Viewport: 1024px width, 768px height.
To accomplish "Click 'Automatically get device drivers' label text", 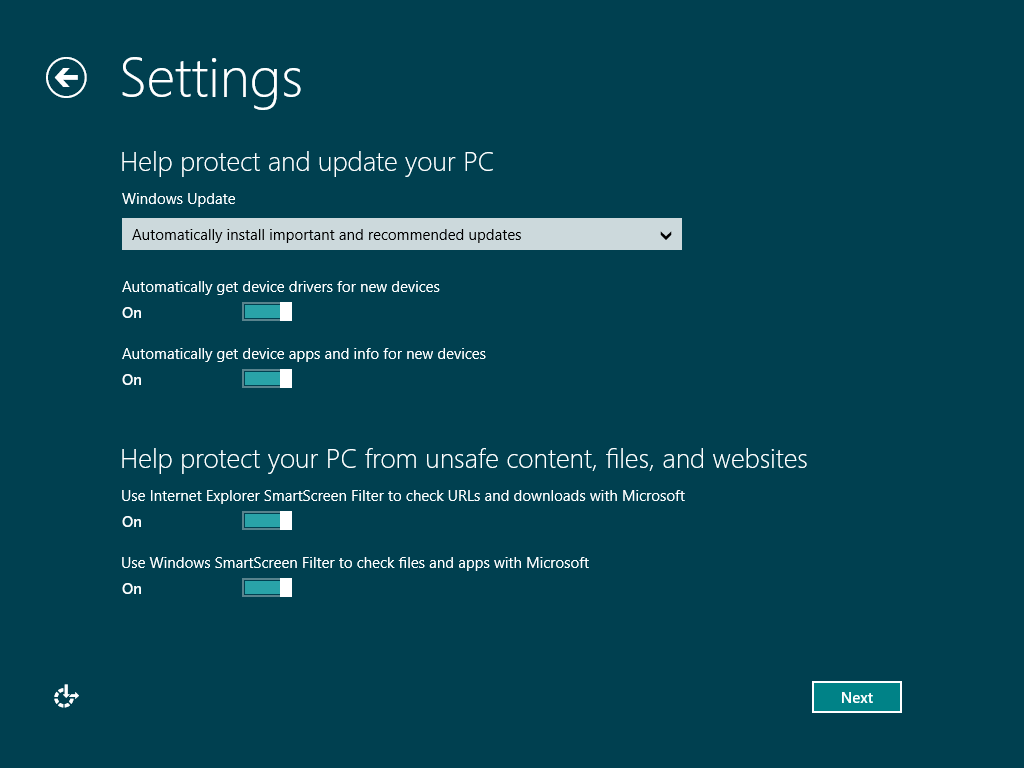I will [281, 287].
